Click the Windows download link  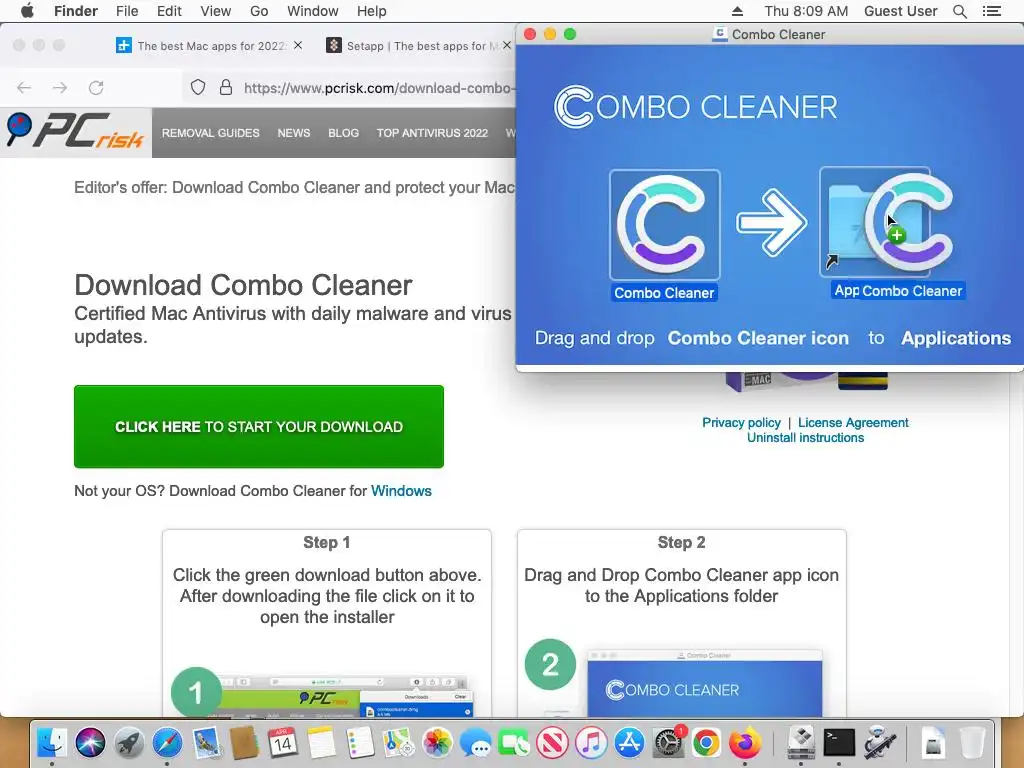pos(401,491)
